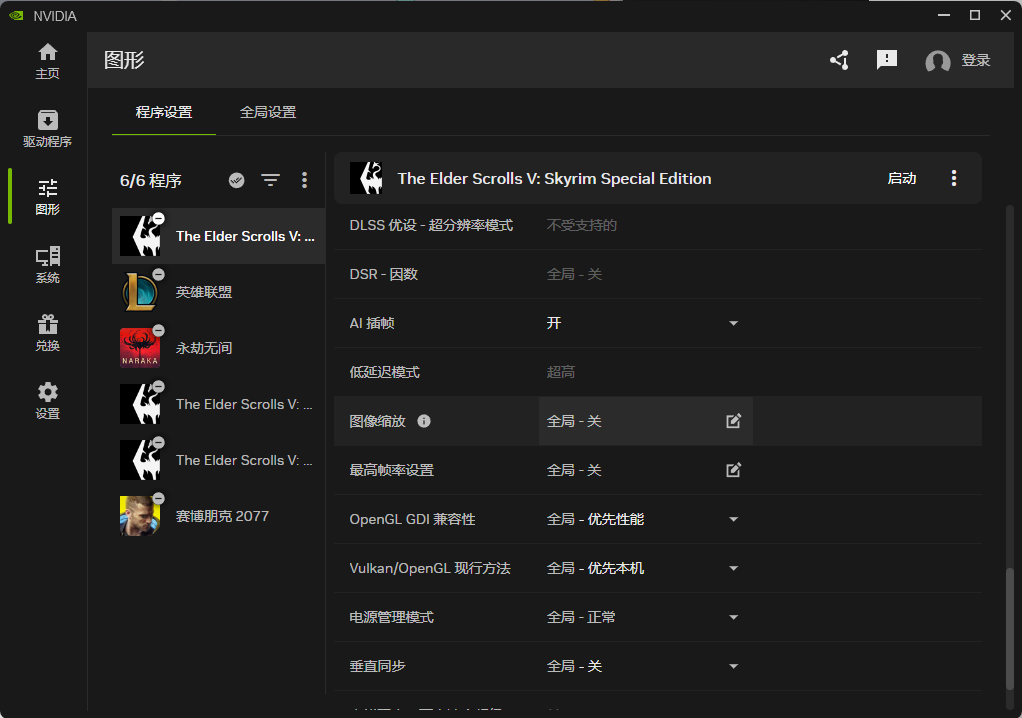Open the 设置 gear in sidebar
The width and height of the screenshot is (1022, 718).
click(47, 401)
